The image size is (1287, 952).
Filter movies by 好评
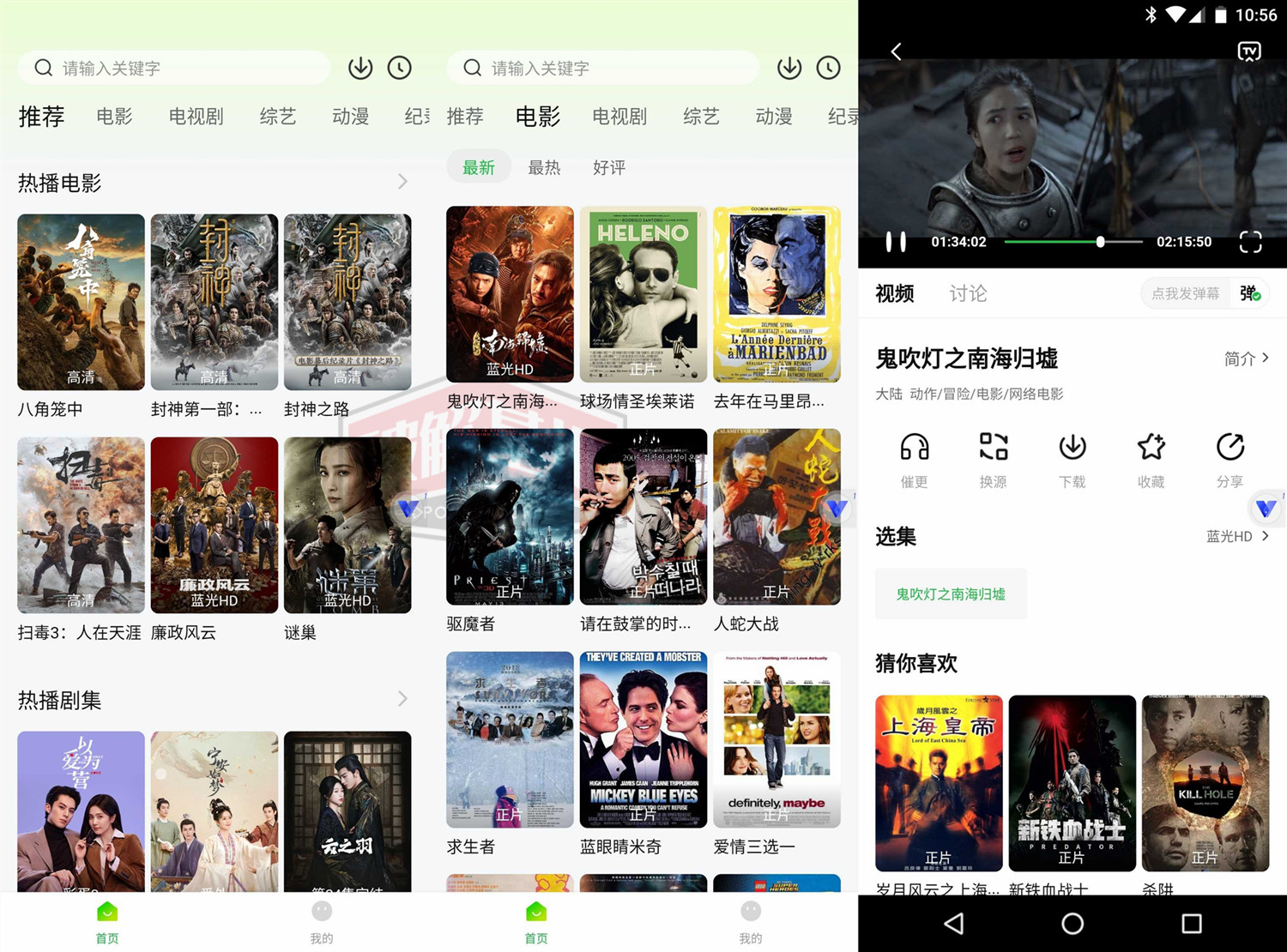pos(609,167)
